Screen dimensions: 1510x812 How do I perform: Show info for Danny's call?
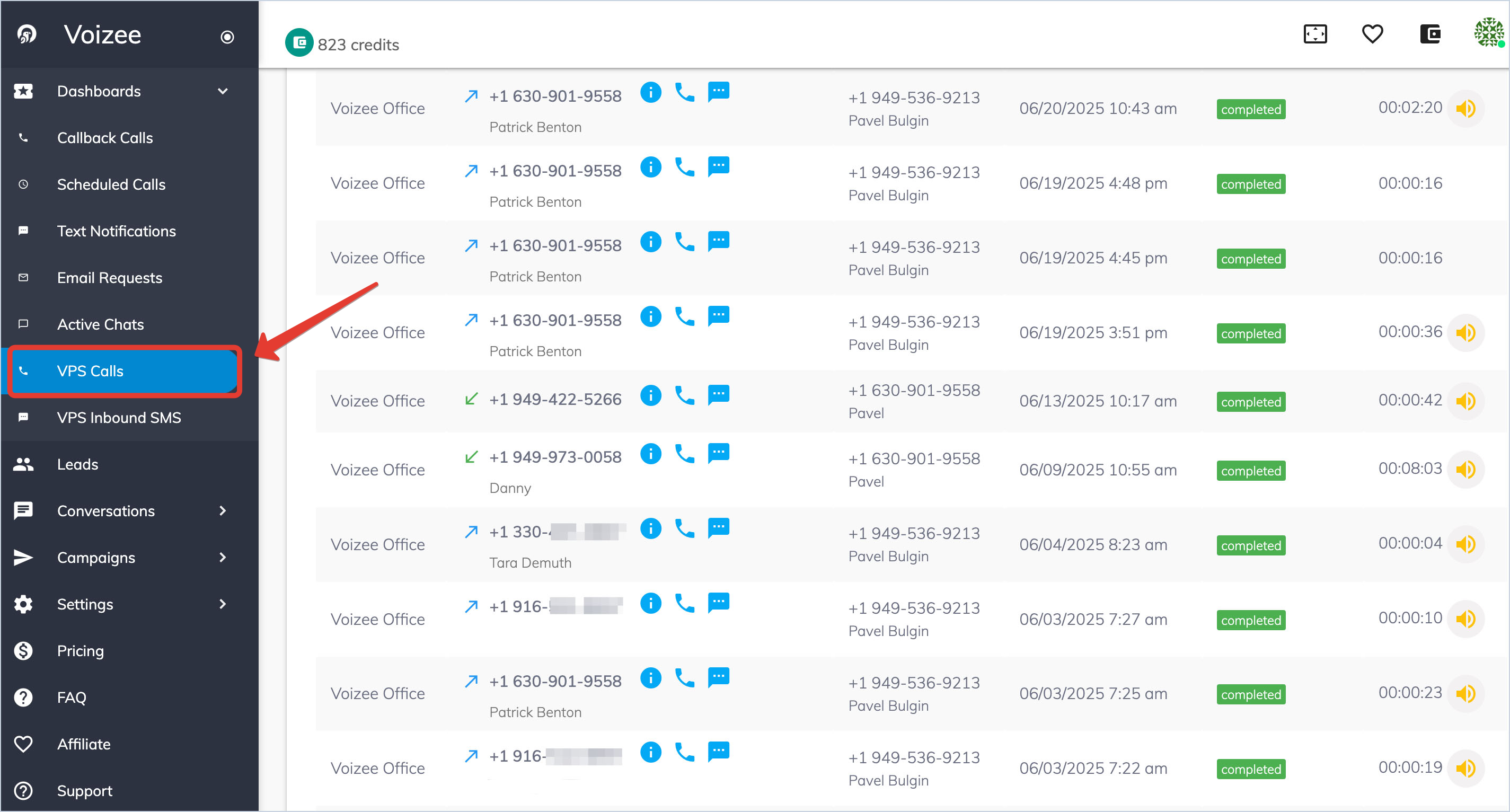pos(651,454)
